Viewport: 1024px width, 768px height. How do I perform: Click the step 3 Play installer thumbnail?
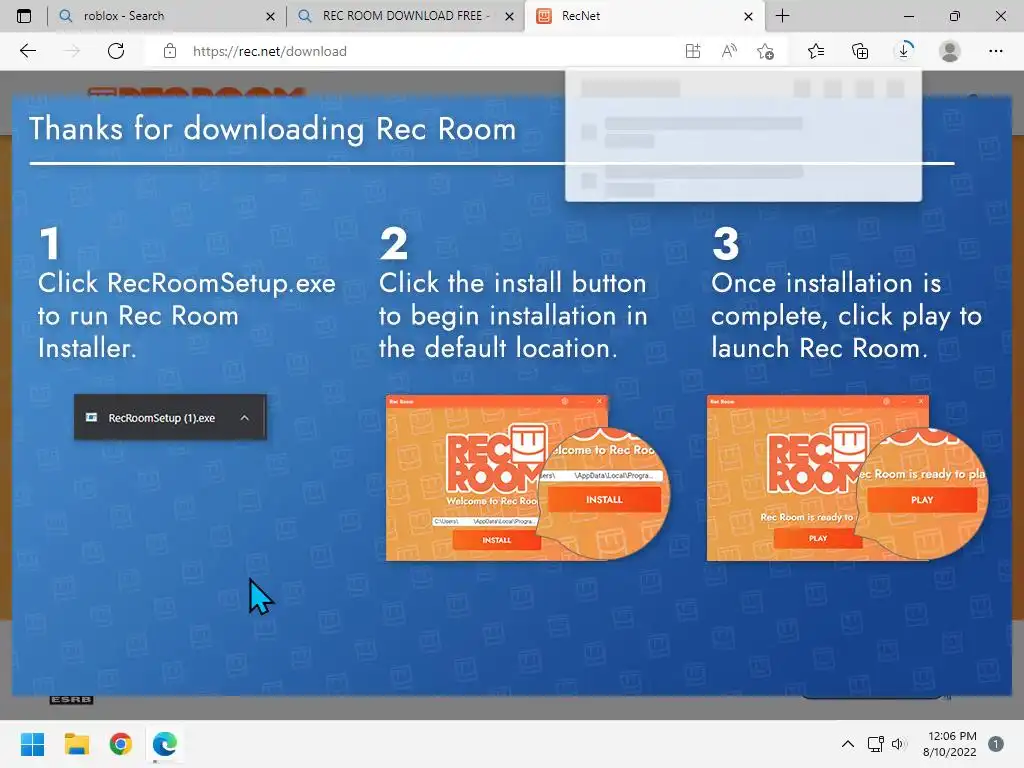click(x=847, y=478)
